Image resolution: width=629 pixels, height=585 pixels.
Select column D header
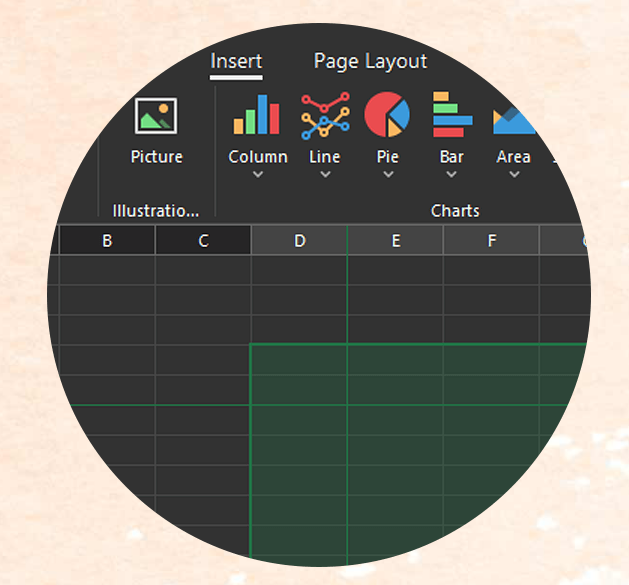pos(299,241)
